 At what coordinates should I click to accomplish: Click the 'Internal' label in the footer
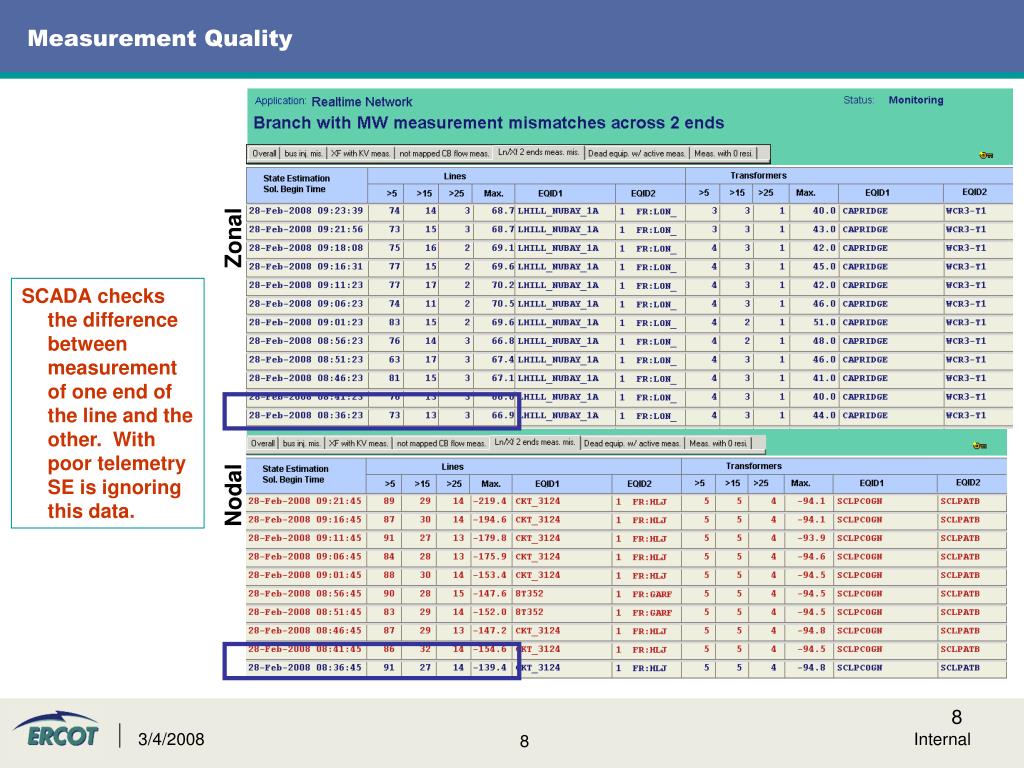tap(942, 739)
